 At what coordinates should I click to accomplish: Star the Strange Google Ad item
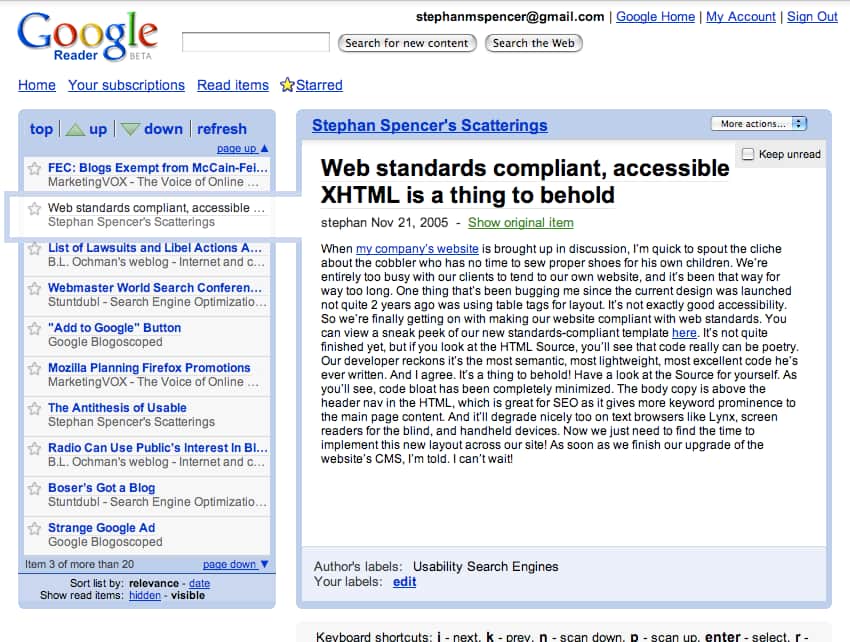[35, 529]
